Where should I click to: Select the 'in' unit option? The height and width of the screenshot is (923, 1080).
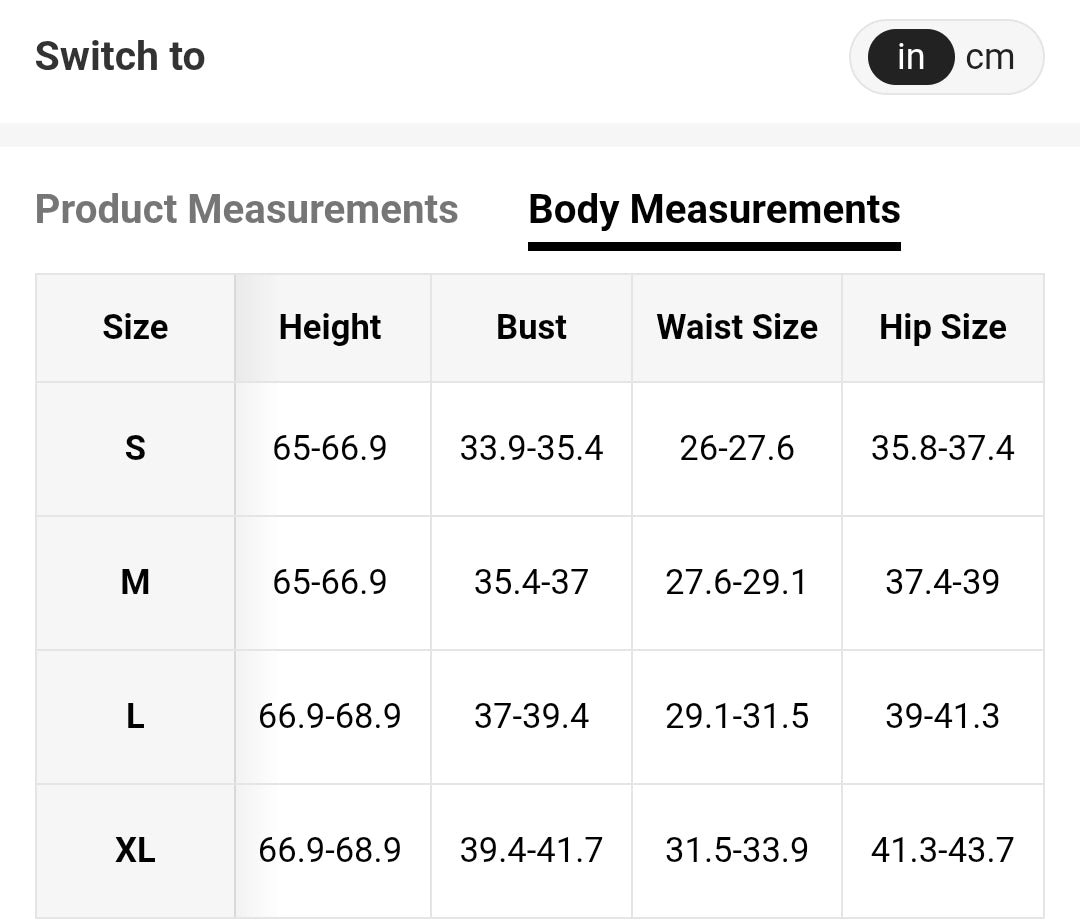tap(911, 57)
